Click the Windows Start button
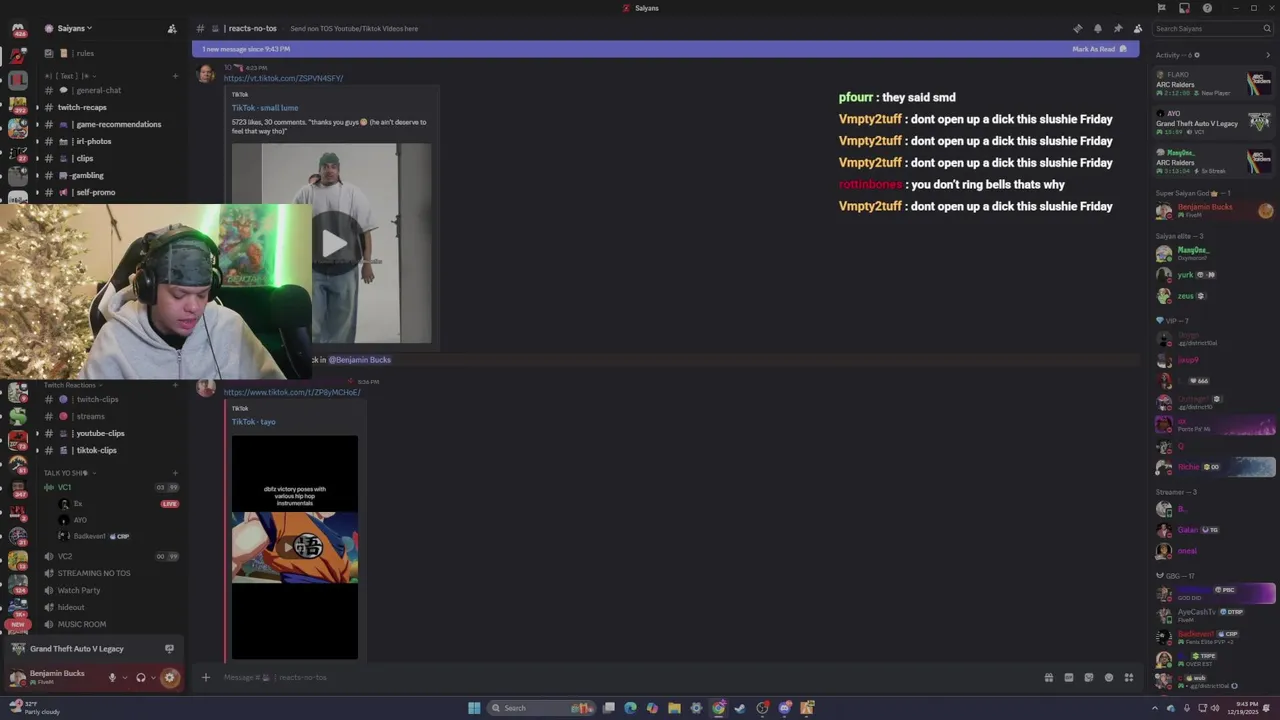Viewport: 1280px width, 720px height. click(474, 708)
